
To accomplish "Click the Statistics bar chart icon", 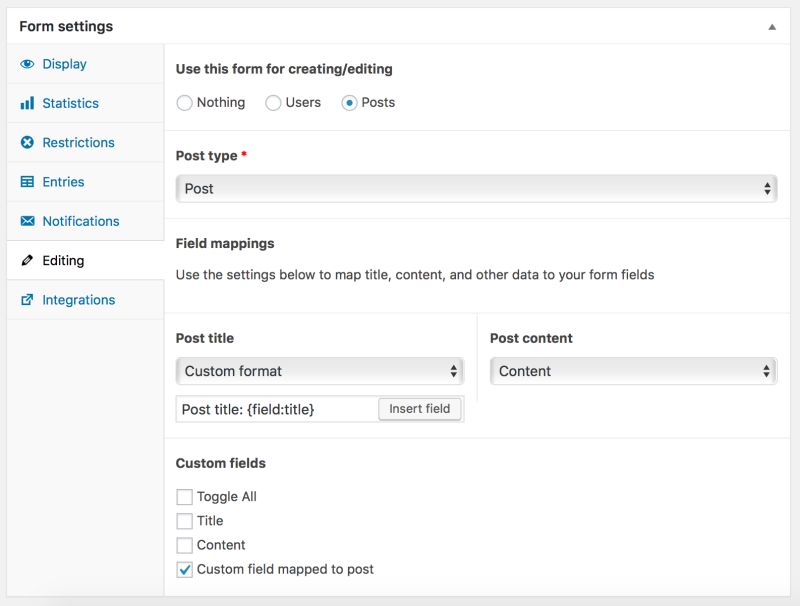I will click(x=26, y=103).
